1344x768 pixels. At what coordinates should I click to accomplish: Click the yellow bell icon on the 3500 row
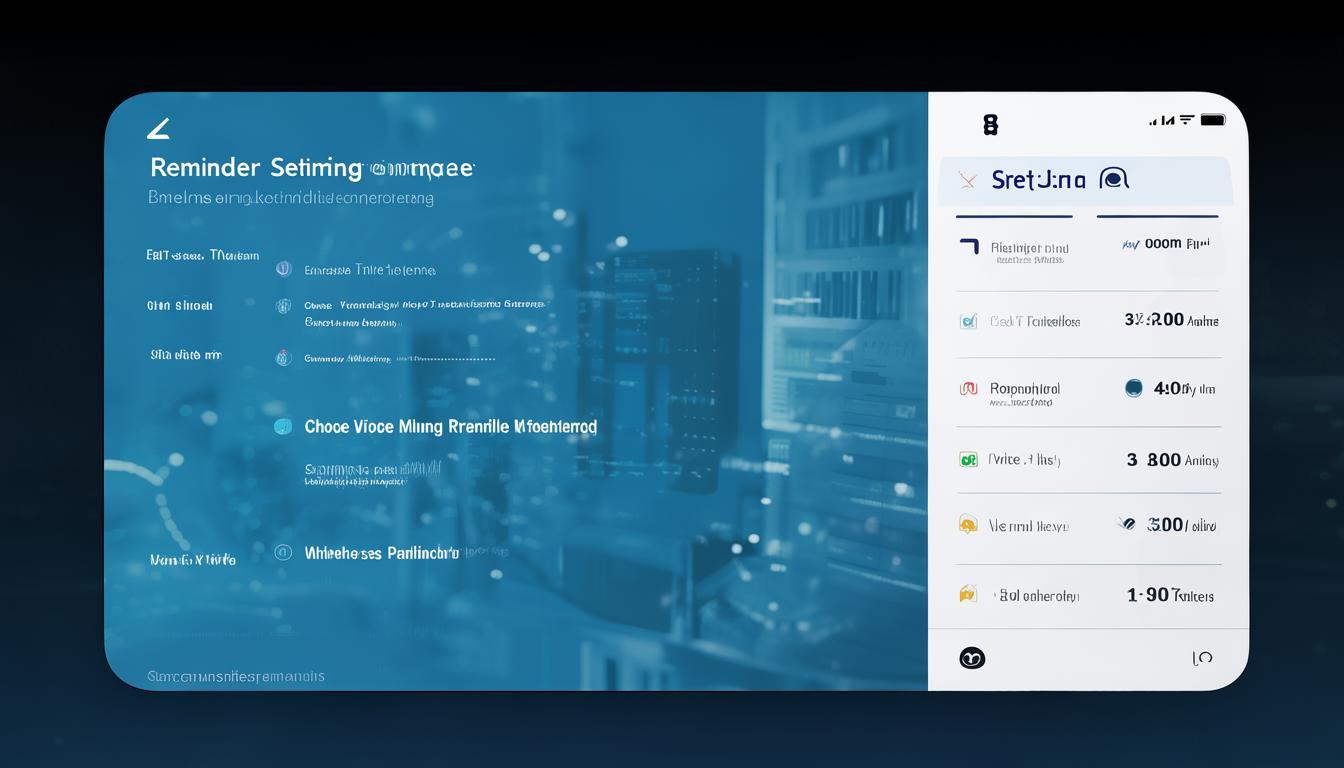967,525
